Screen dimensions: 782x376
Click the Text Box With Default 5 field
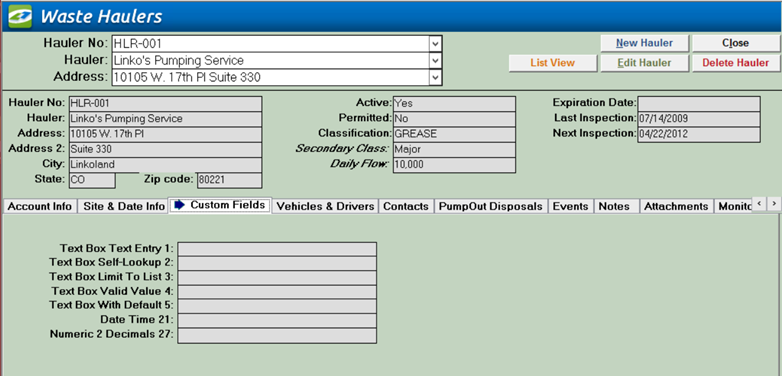277,306
